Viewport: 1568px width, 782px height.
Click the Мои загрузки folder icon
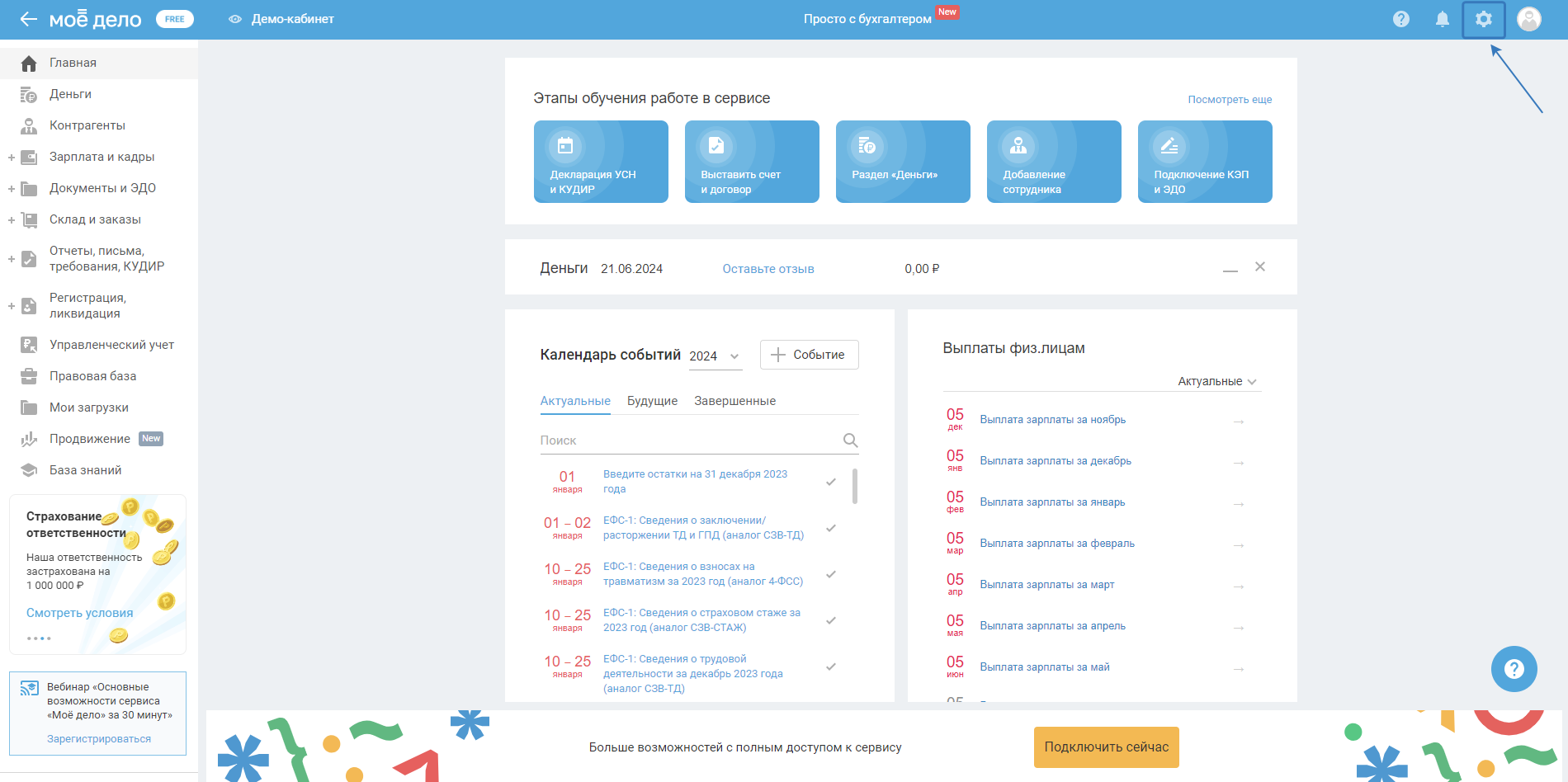tap(29, 408)
